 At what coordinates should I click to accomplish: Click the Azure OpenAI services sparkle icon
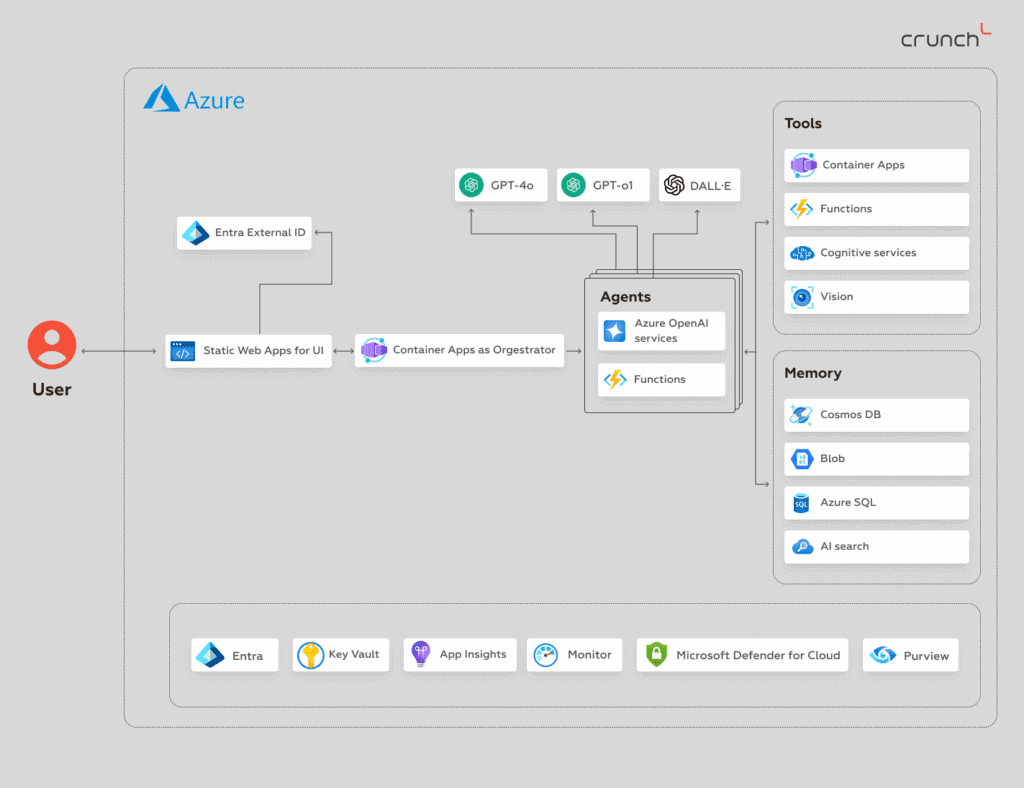(x=614, y=331)
